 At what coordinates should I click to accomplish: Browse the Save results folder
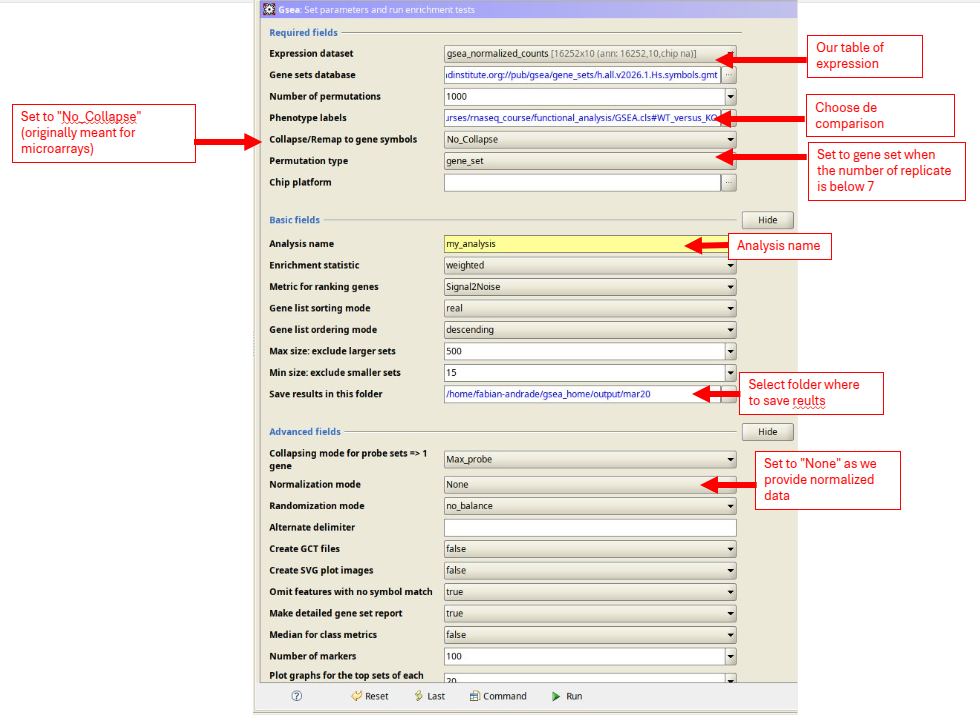click(728, 394)
